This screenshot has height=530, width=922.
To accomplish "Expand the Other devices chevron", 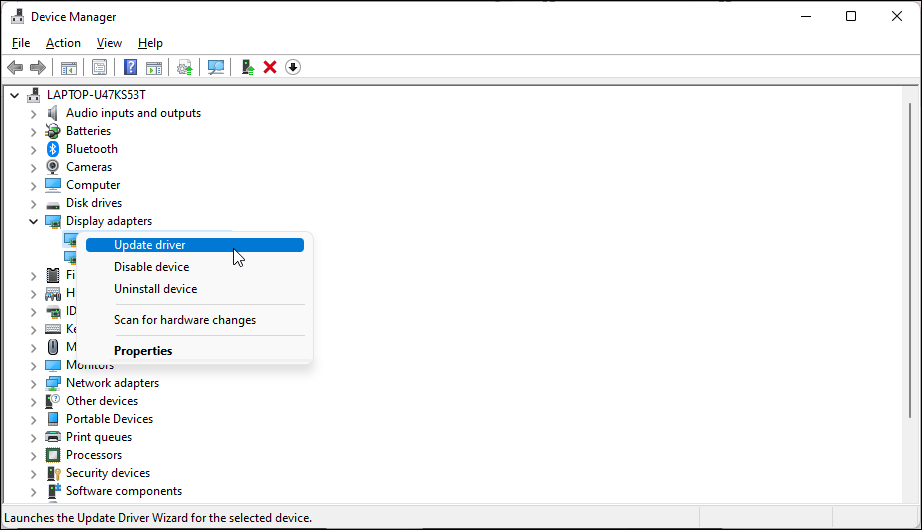I will pos(34,402).
